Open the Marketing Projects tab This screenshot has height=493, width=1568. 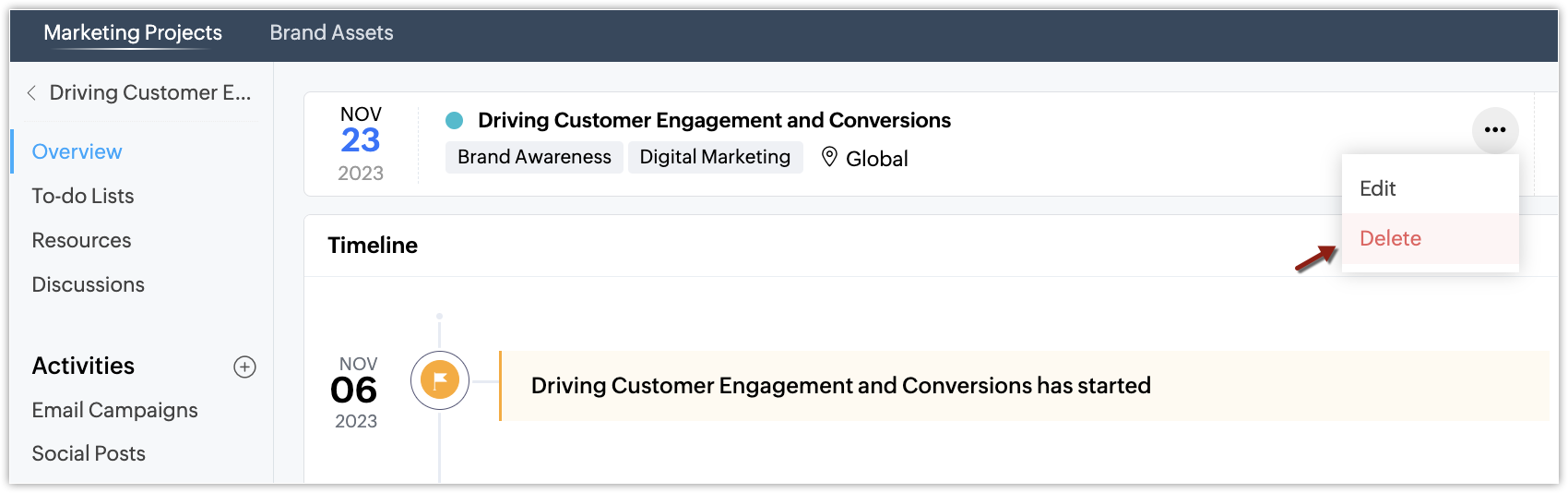tap(133, 32)
